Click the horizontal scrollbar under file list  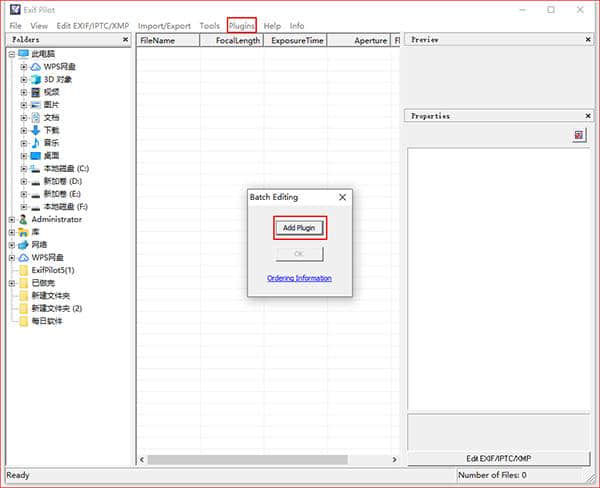(x=270, y=459)
